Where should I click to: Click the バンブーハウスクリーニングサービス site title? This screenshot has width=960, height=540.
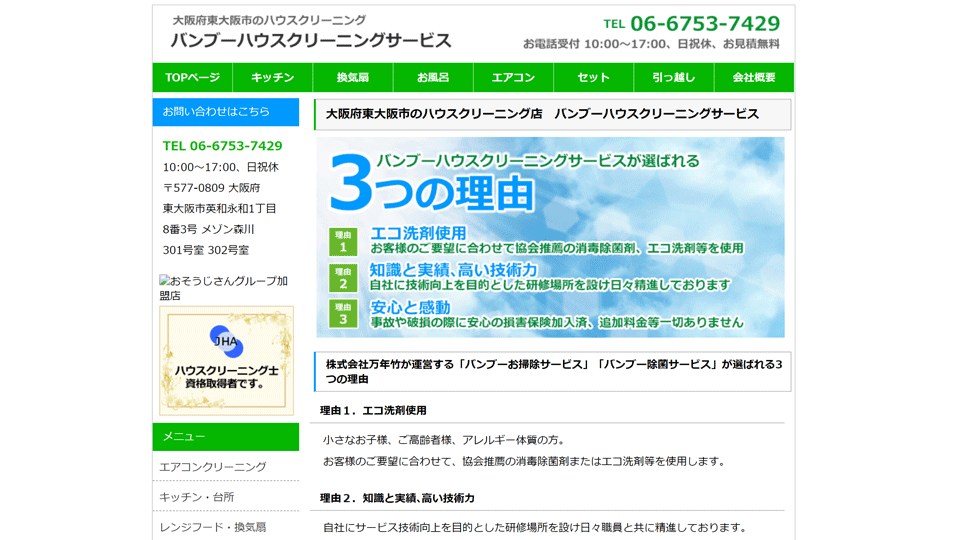coord(311,40)
